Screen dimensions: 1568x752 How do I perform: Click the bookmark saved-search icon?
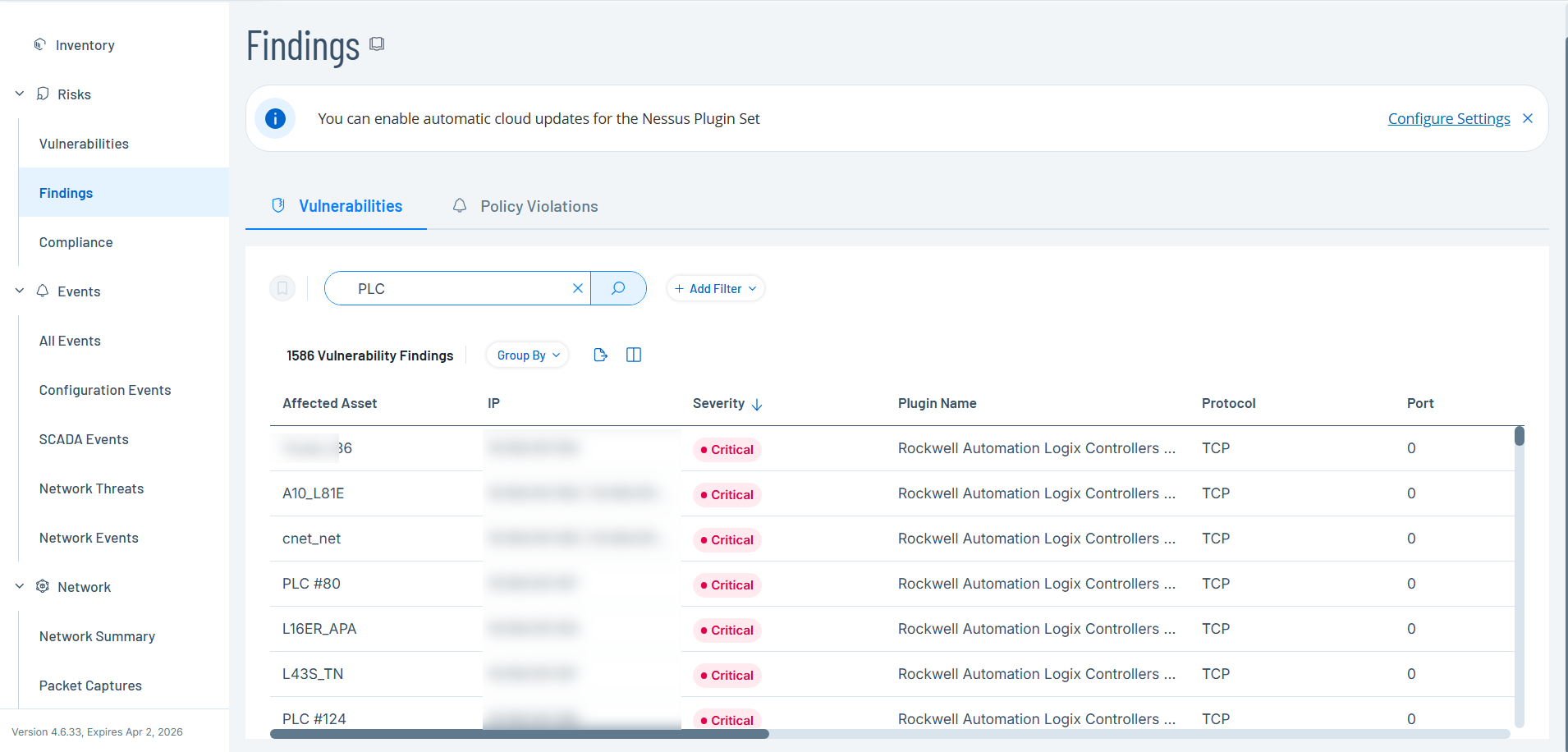pyautogui.click(x=282, y=288)
